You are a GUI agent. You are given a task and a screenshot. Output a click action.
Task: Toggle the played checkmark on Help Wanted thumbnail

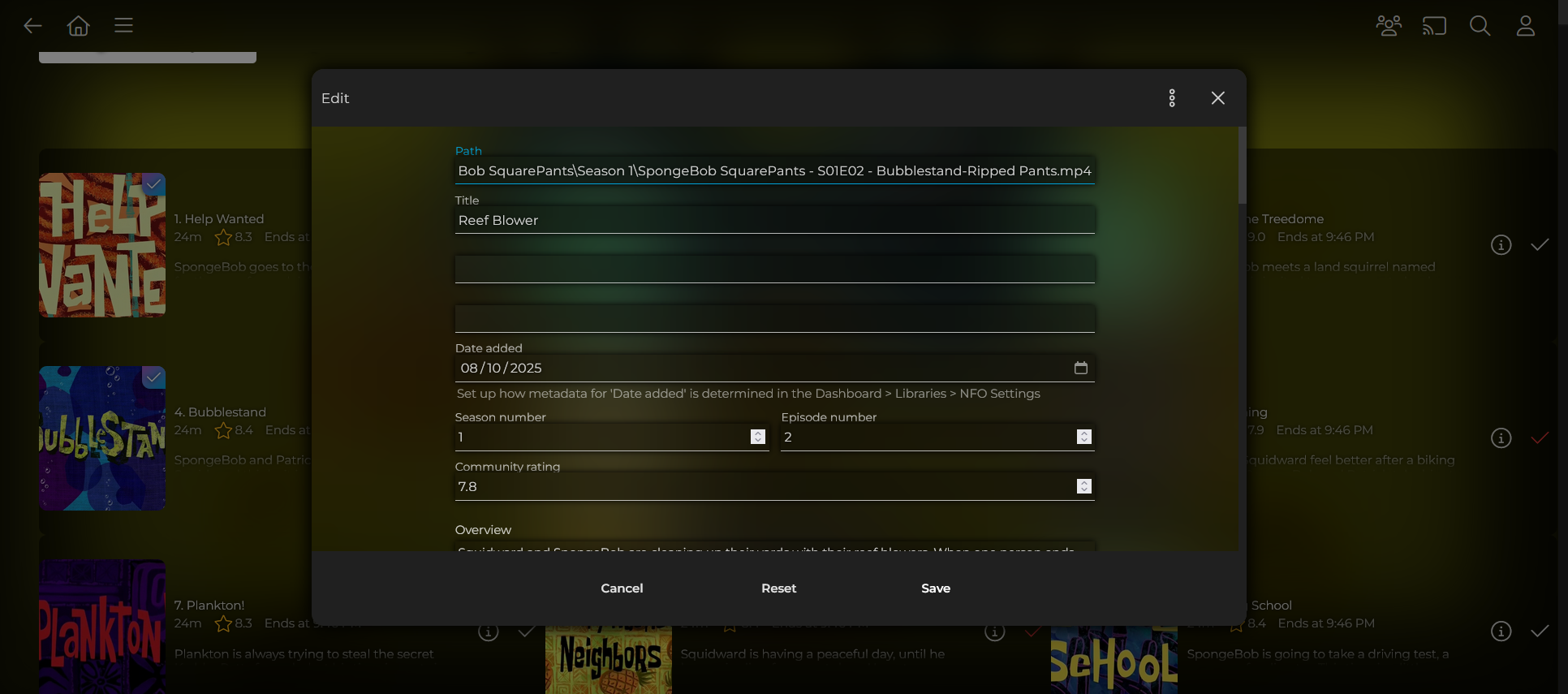(x=153, y=184)
